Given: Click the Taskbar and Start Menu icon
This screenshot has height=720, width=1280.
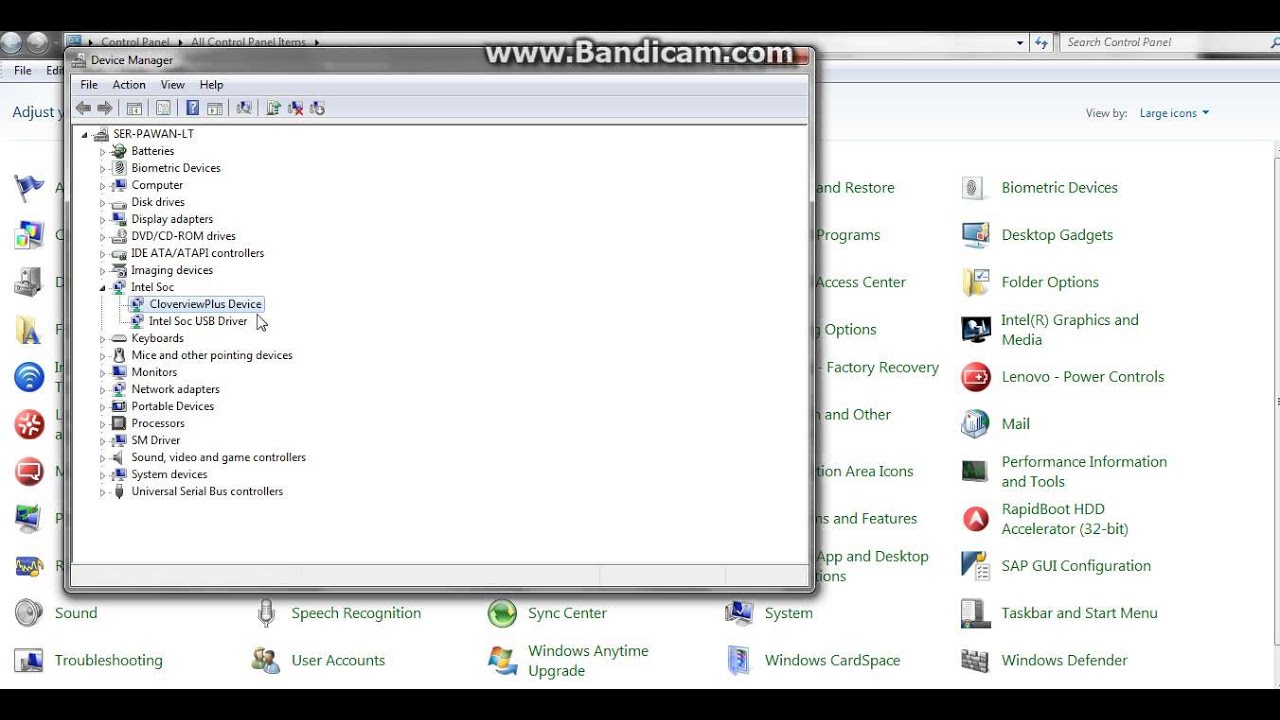Looking at the screenshot, I should (x=976, y=613).
